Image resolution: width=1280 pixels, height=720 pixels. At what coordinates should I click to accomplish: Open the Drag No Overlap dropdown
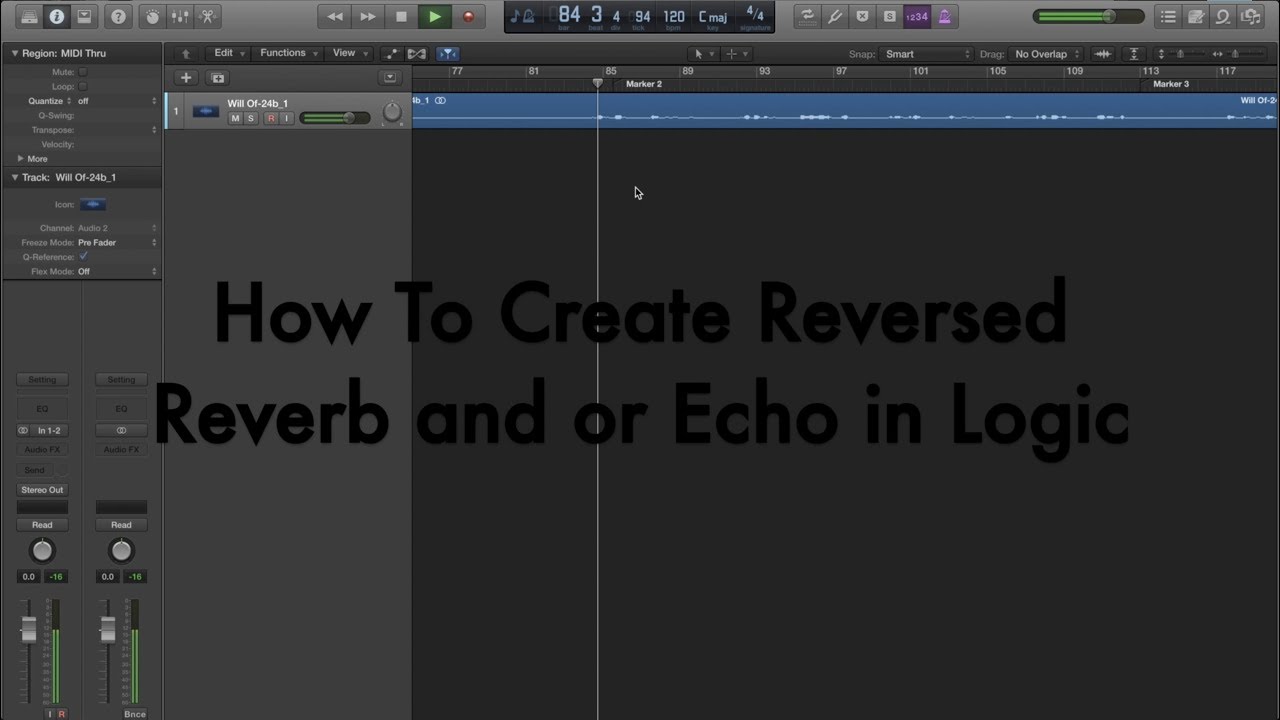click(1047, 54)
